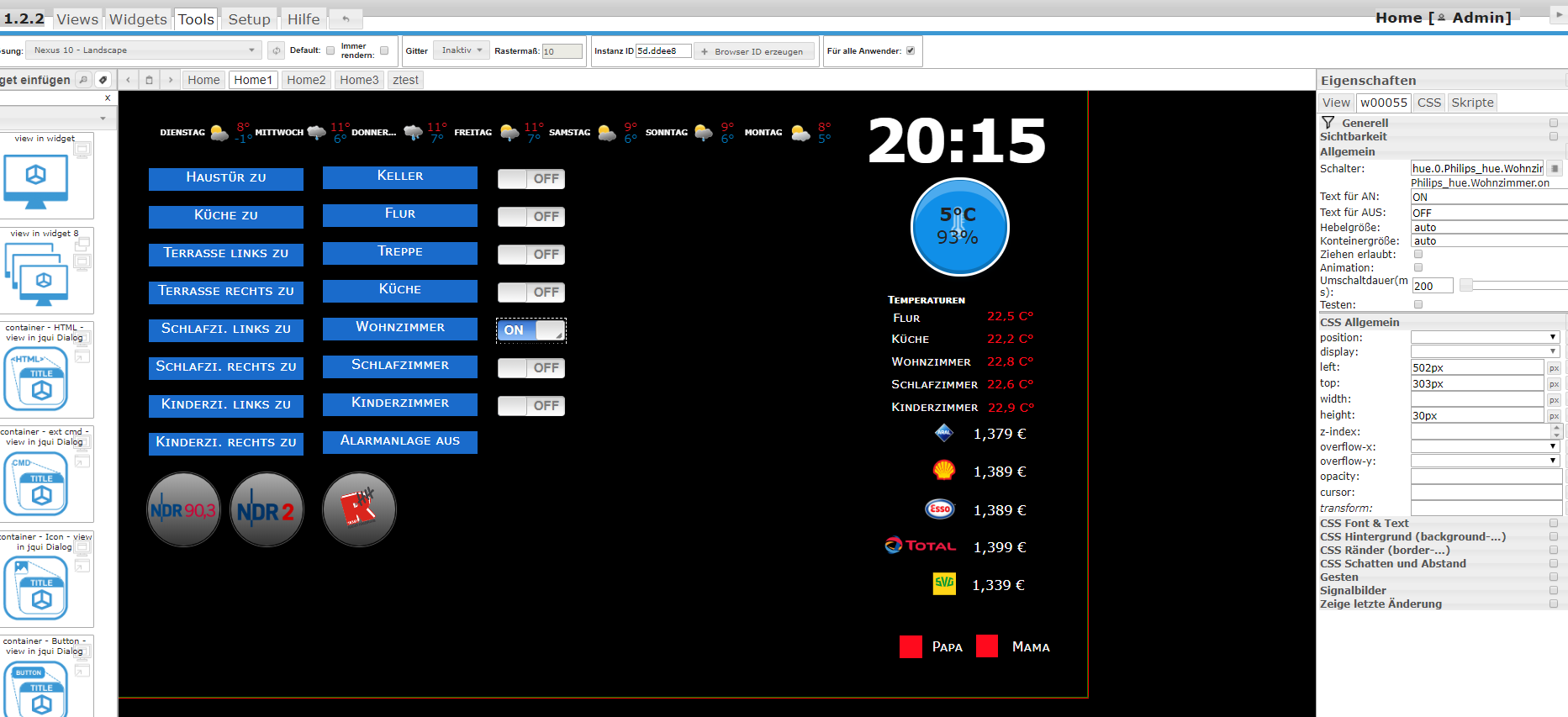Click the Montag weather icon
The image size is (1568, 717).
pyautogui.click(x=801, y=133)
